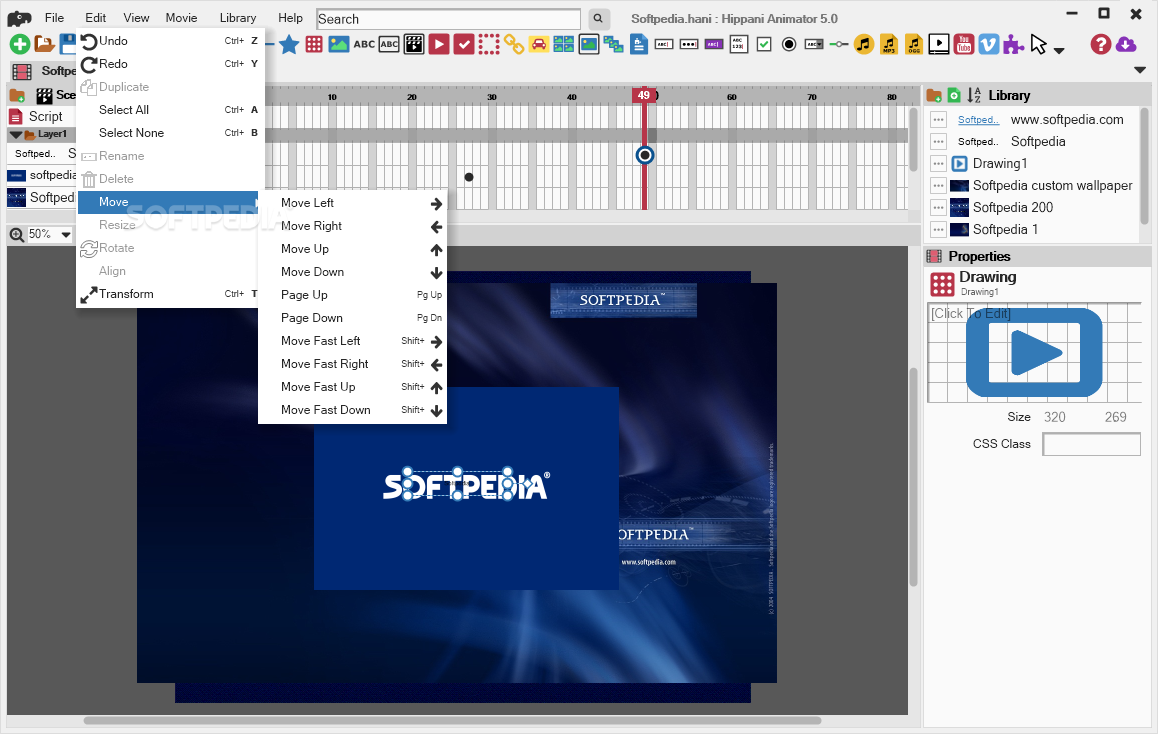Insert an image from the toolbar

(x=339, y=44)
